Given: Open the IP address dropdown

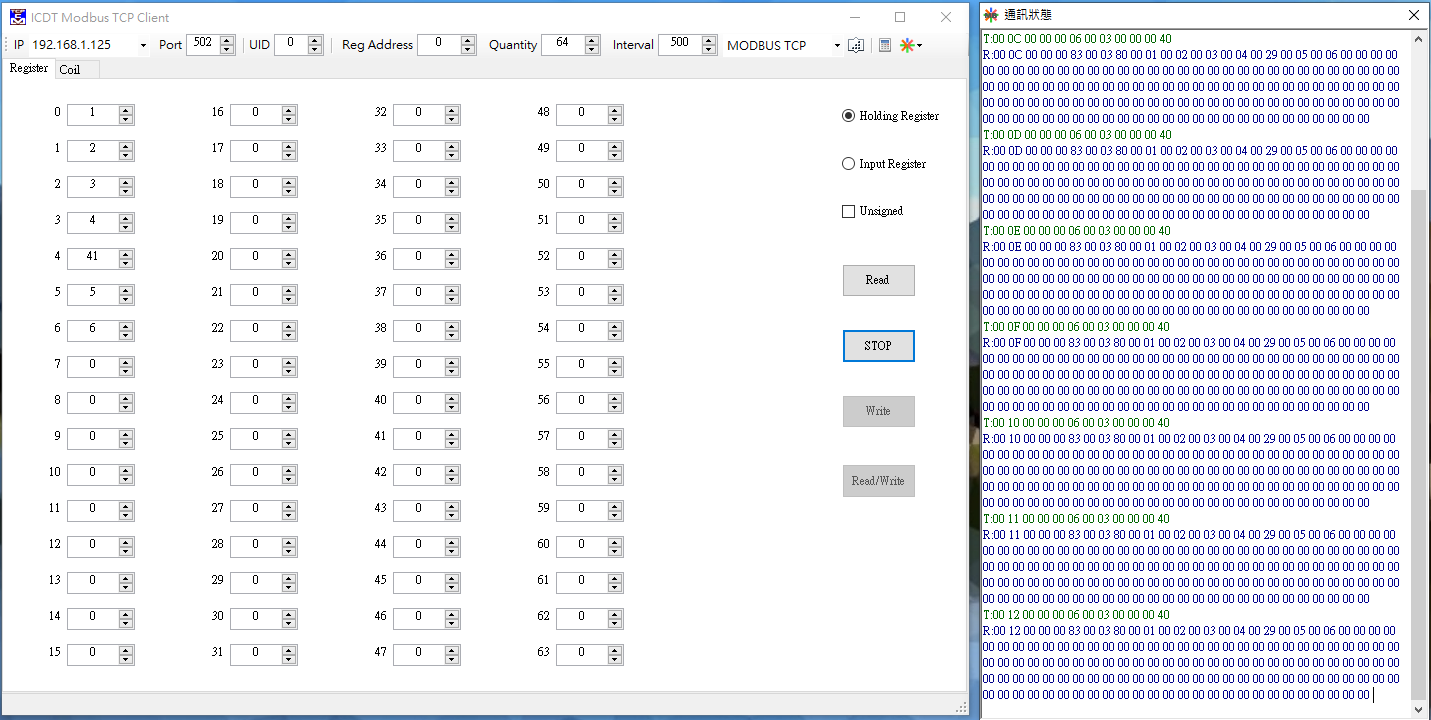Looking at the screenshot, I should point(143,46).
